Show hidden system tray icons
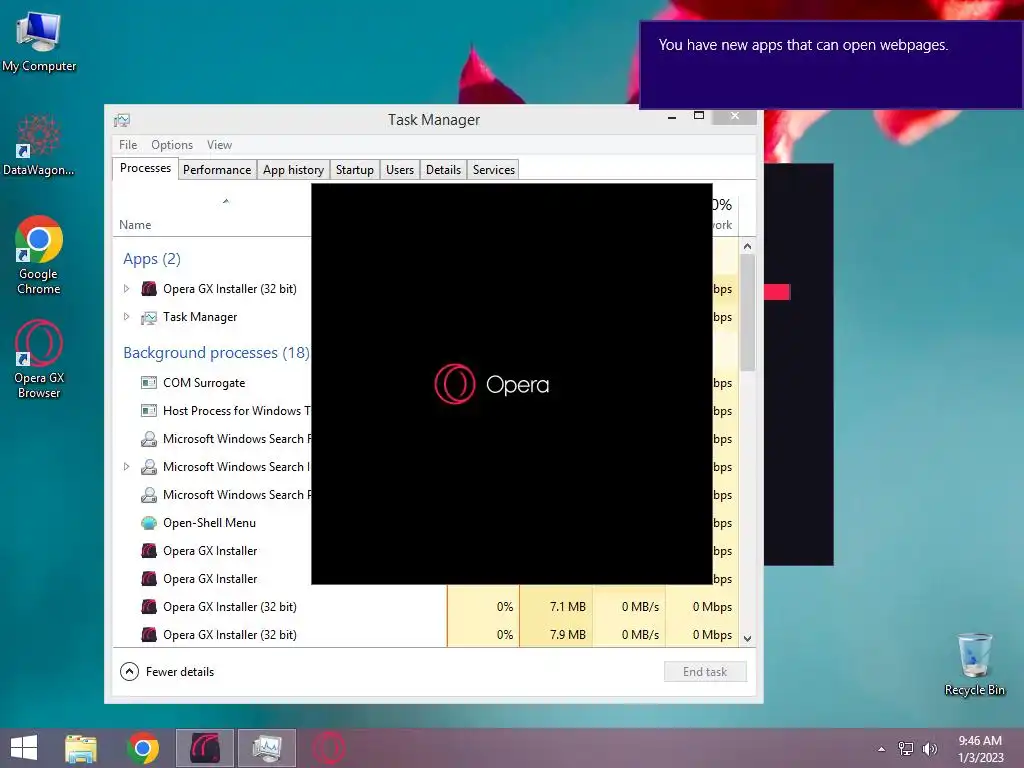 [882, 749]
